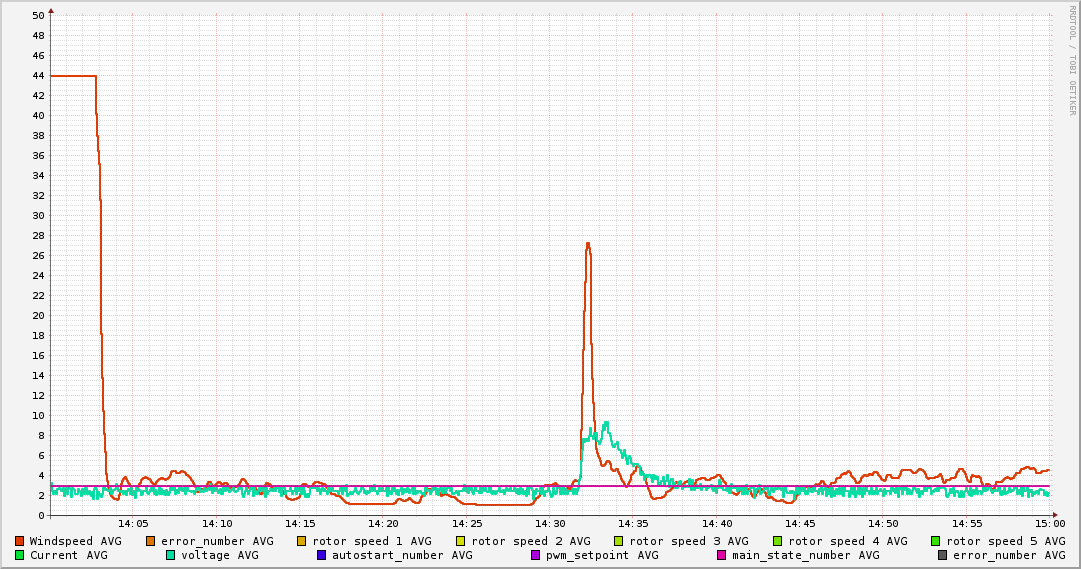Image resolution: width=1081 pixels, height=569 pixels.
Task: Click the purple pwm_setpoint AVG legend swatch
Action: [536, 555]
